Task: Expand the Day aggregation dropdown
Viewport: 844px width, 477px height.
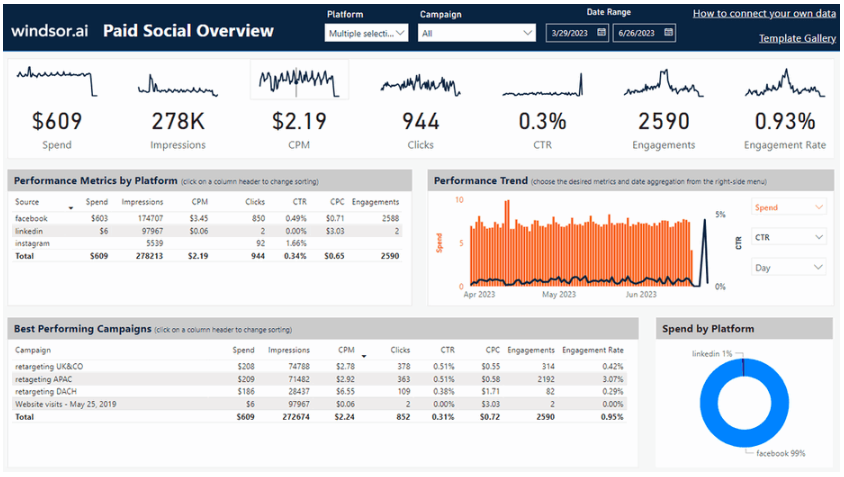Action: click(789, 268)
